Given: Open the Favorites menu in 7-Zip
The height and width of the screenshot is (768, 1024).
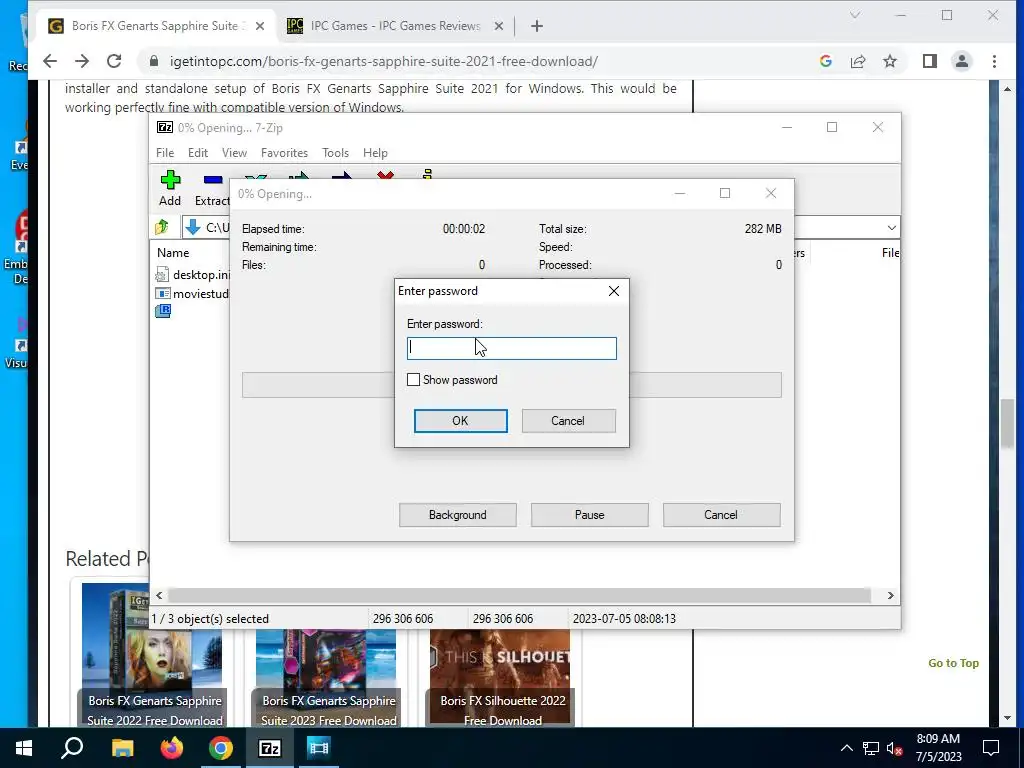Looking at the screenshot, I should click(x=284, y=153).
